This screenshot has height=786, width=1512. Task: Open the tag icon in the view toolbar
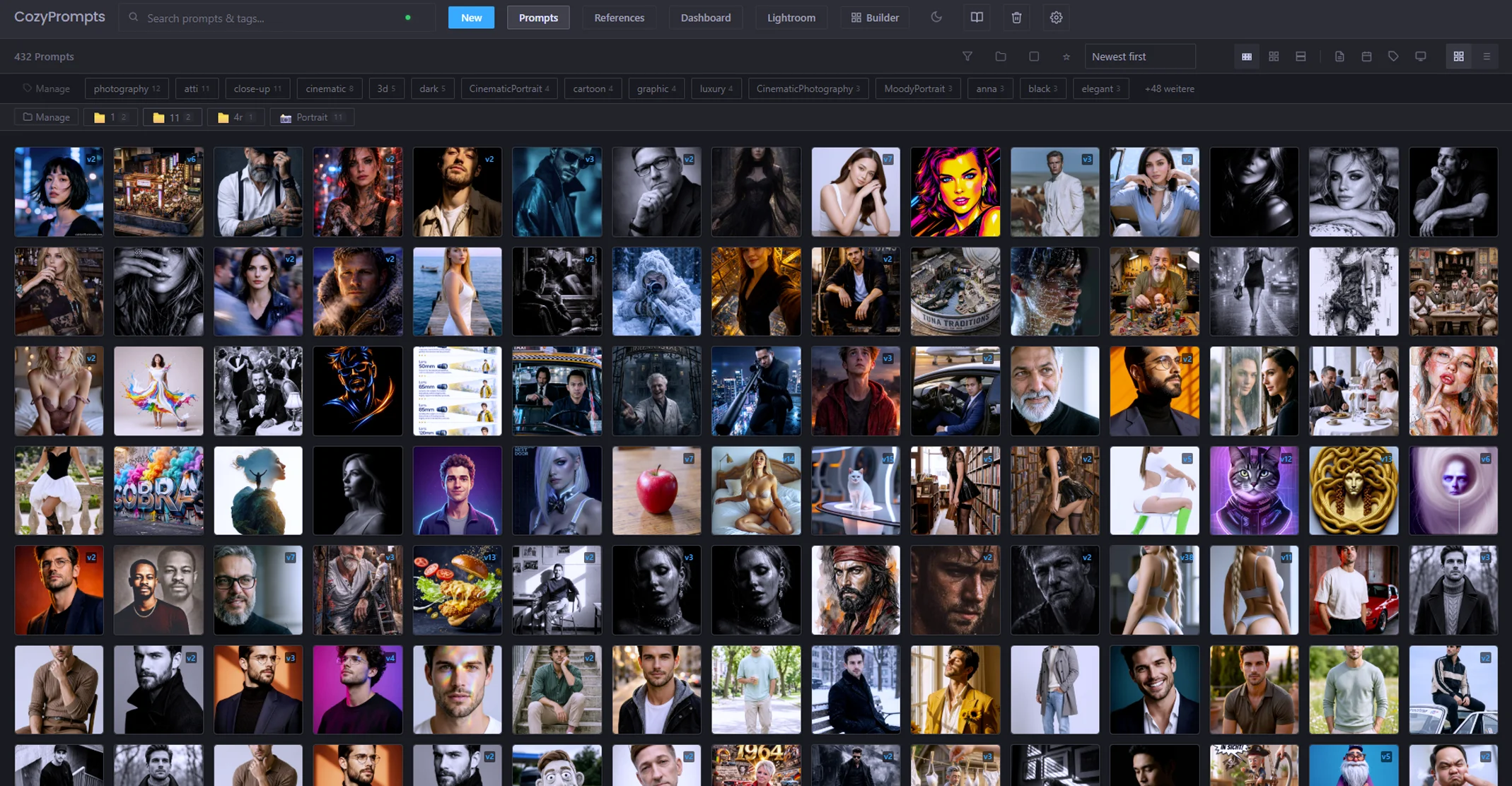1393,57
